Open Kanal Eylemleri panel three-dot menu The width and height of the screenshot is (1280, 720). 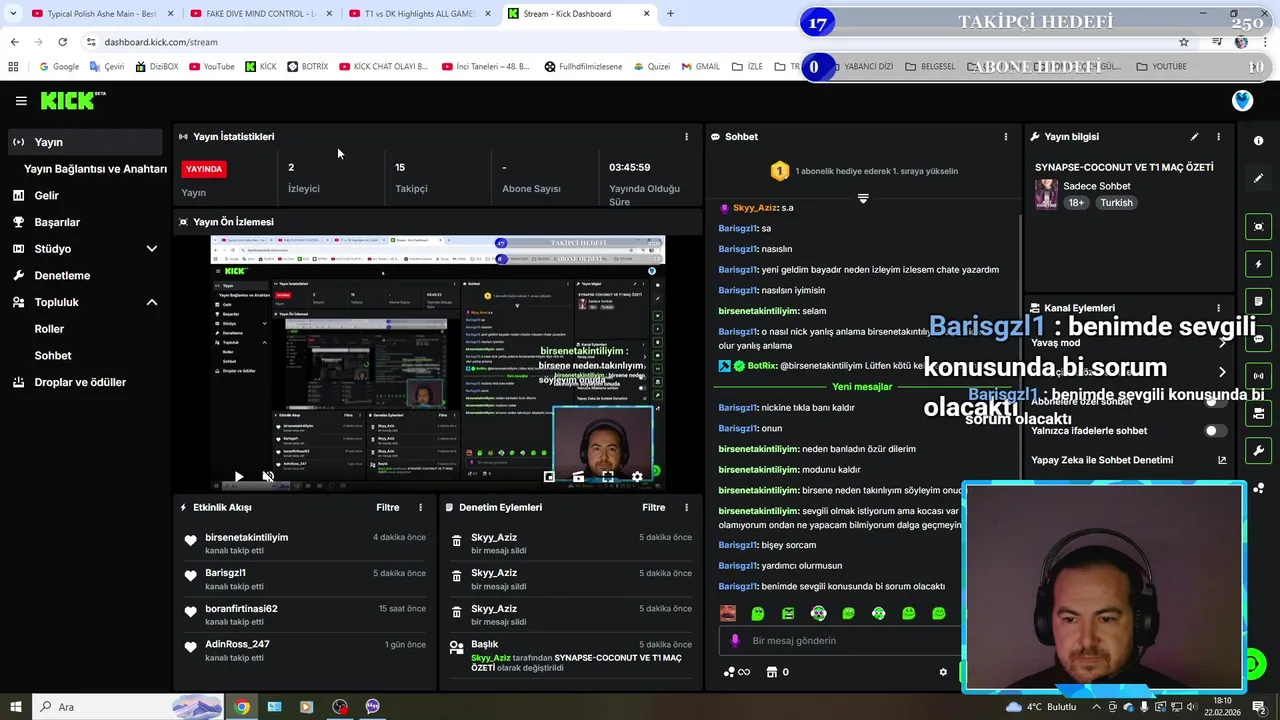point(1218,308)
